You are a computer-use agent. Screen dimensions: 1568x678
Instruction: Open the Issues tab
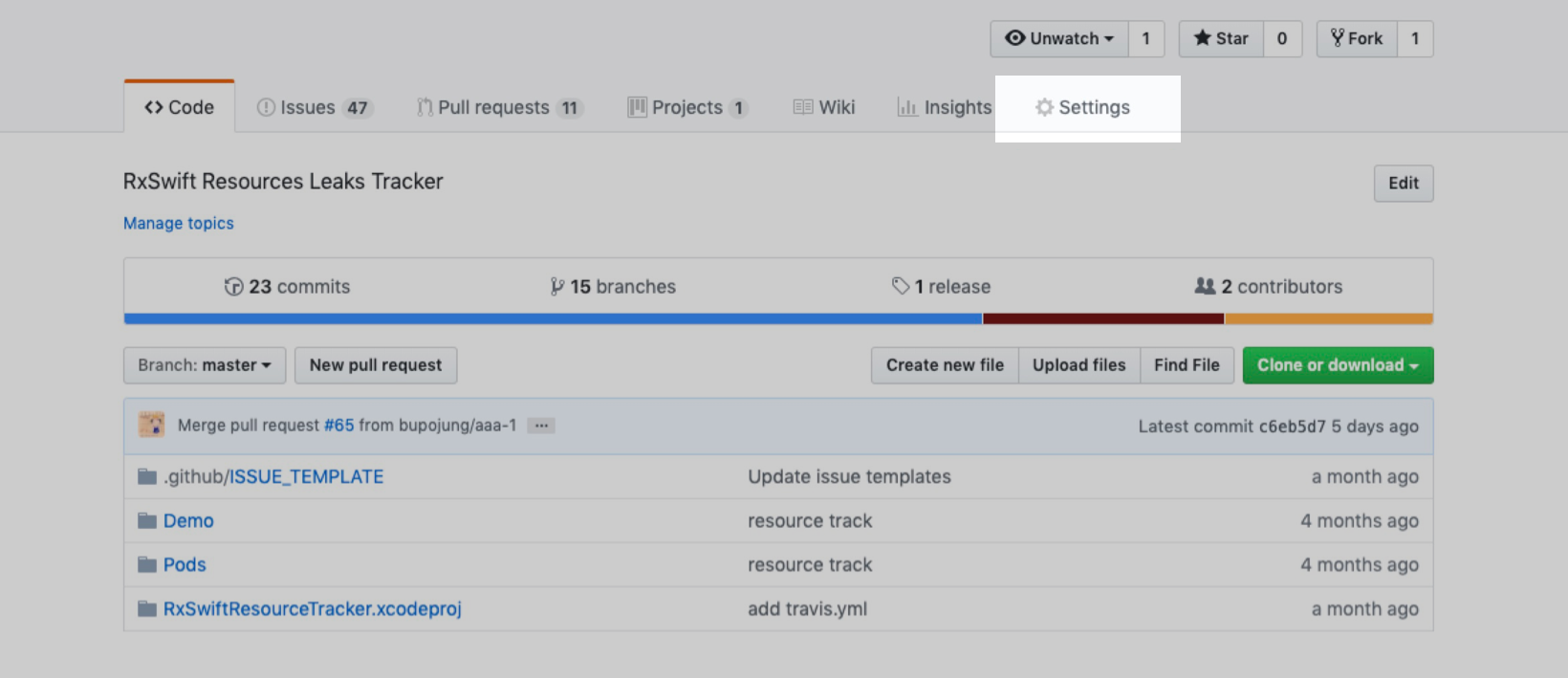(314, 107)
